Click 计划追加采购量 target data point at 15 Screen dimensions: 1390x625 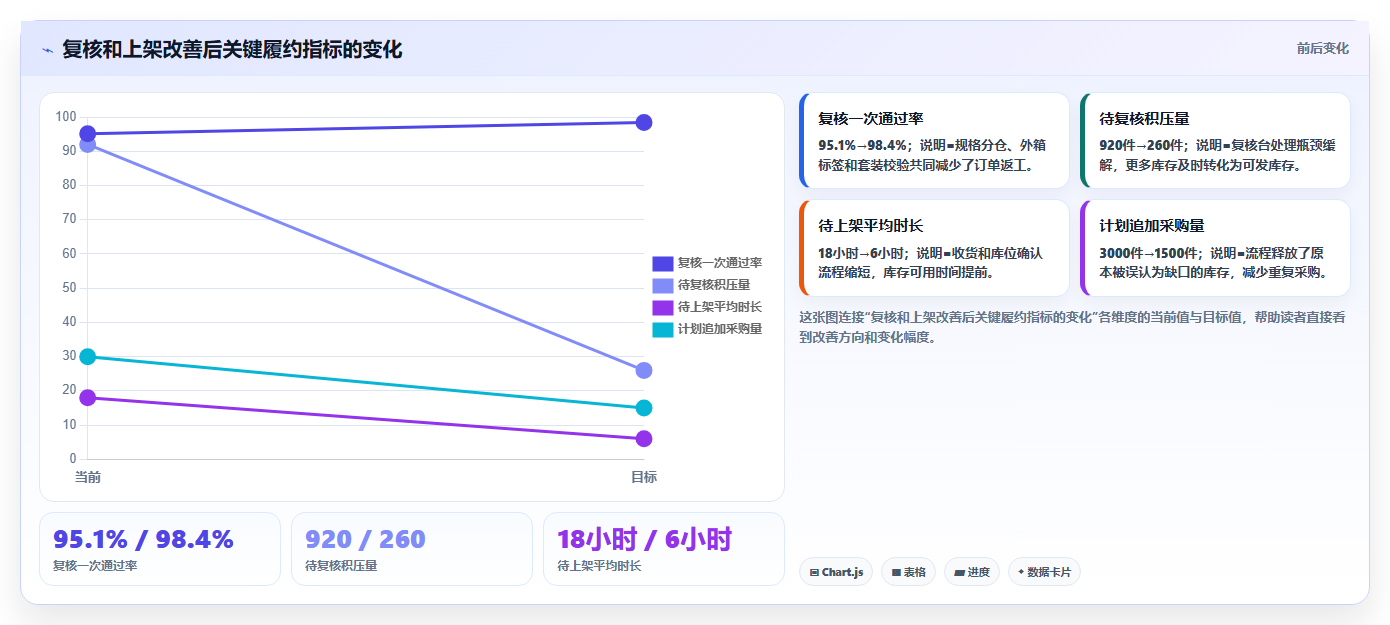[644, 408]
